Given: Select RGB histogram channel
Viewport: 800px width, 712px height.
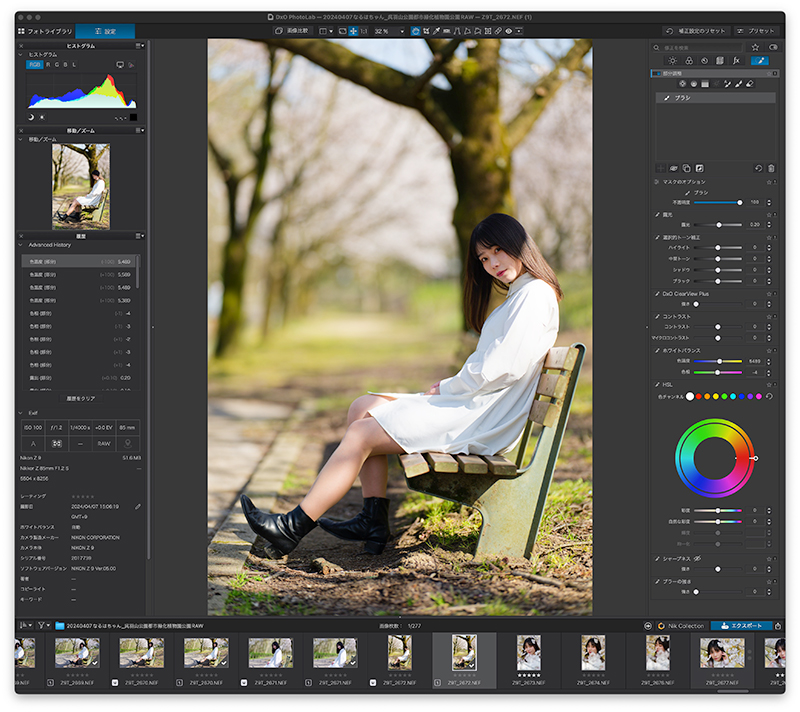Looking at the screenshot, I should click(x=34, y=65).
